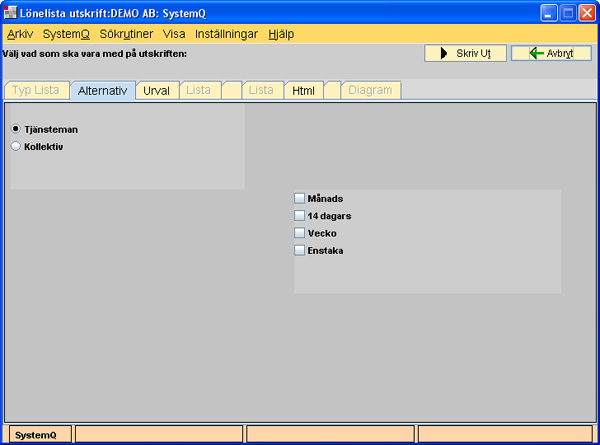Open the Hjälp menu
600x445 pixels.
281,33
